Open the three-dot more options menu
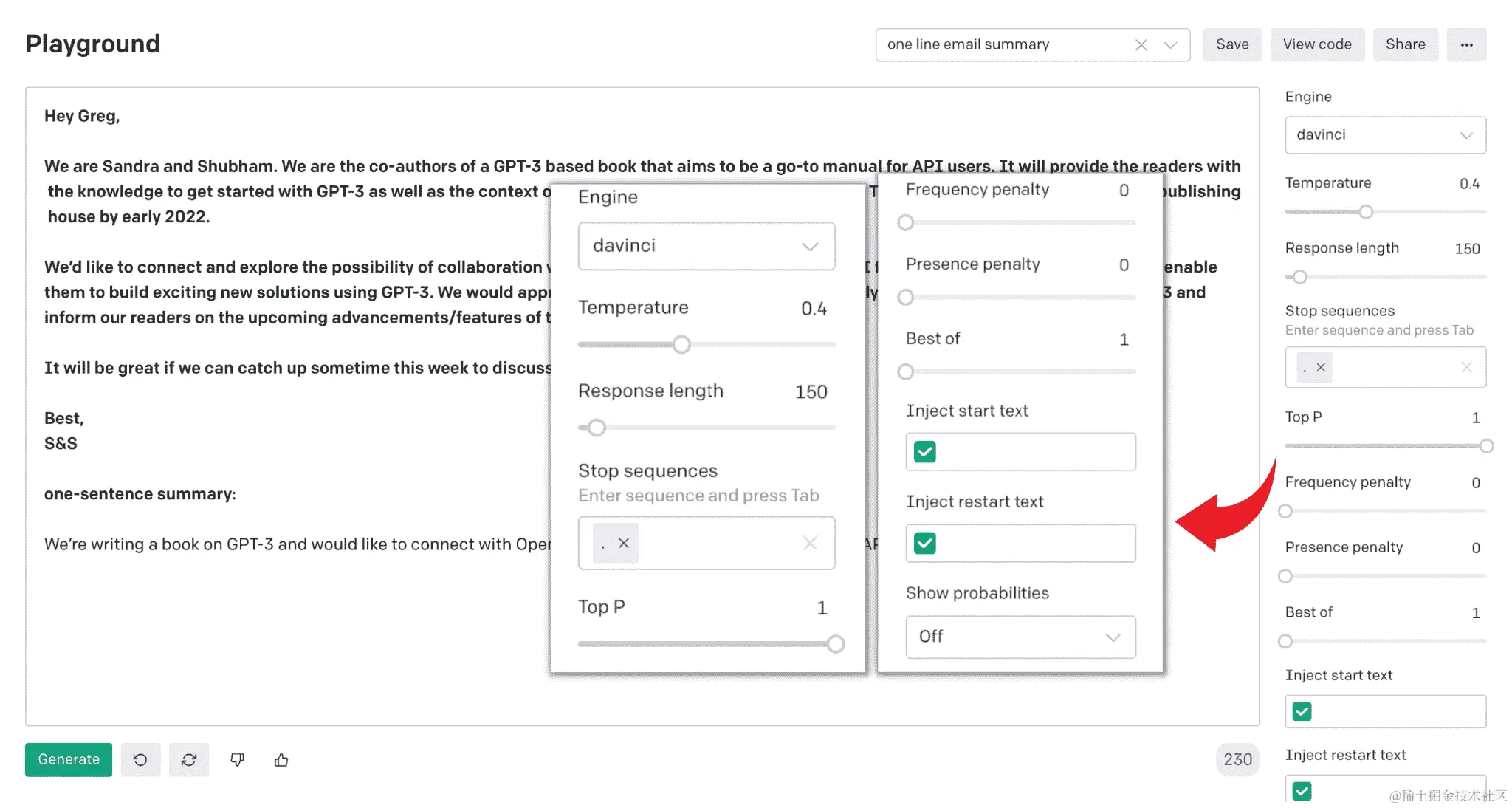This screenshot has height=808, width=1512. tap(1466, 44)
